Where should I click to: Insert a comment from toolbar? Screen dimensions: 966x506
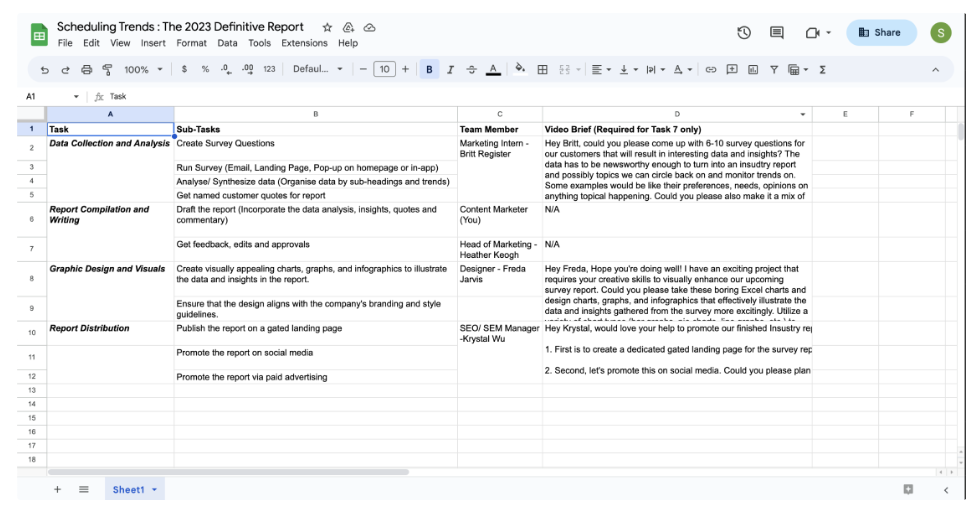click(732, 70)
